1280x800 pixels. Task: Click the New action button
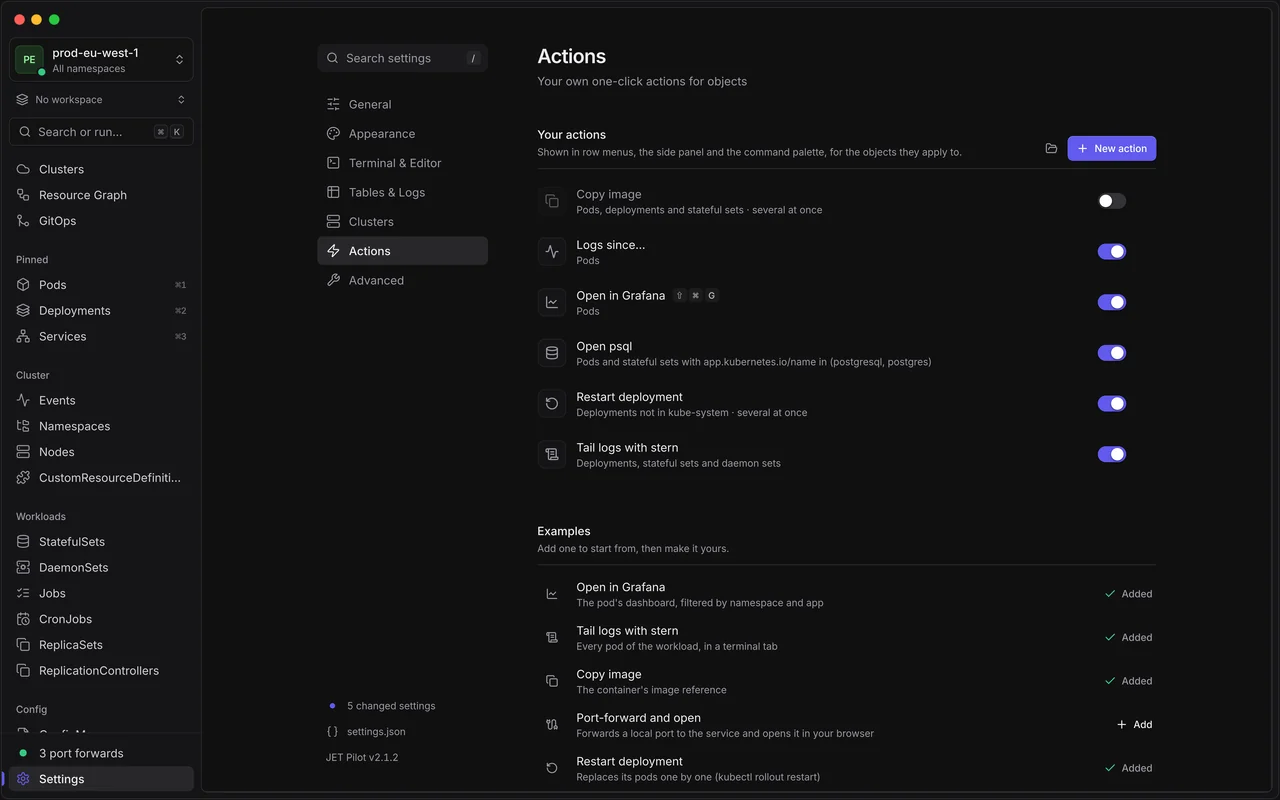tap(1112, 148)
